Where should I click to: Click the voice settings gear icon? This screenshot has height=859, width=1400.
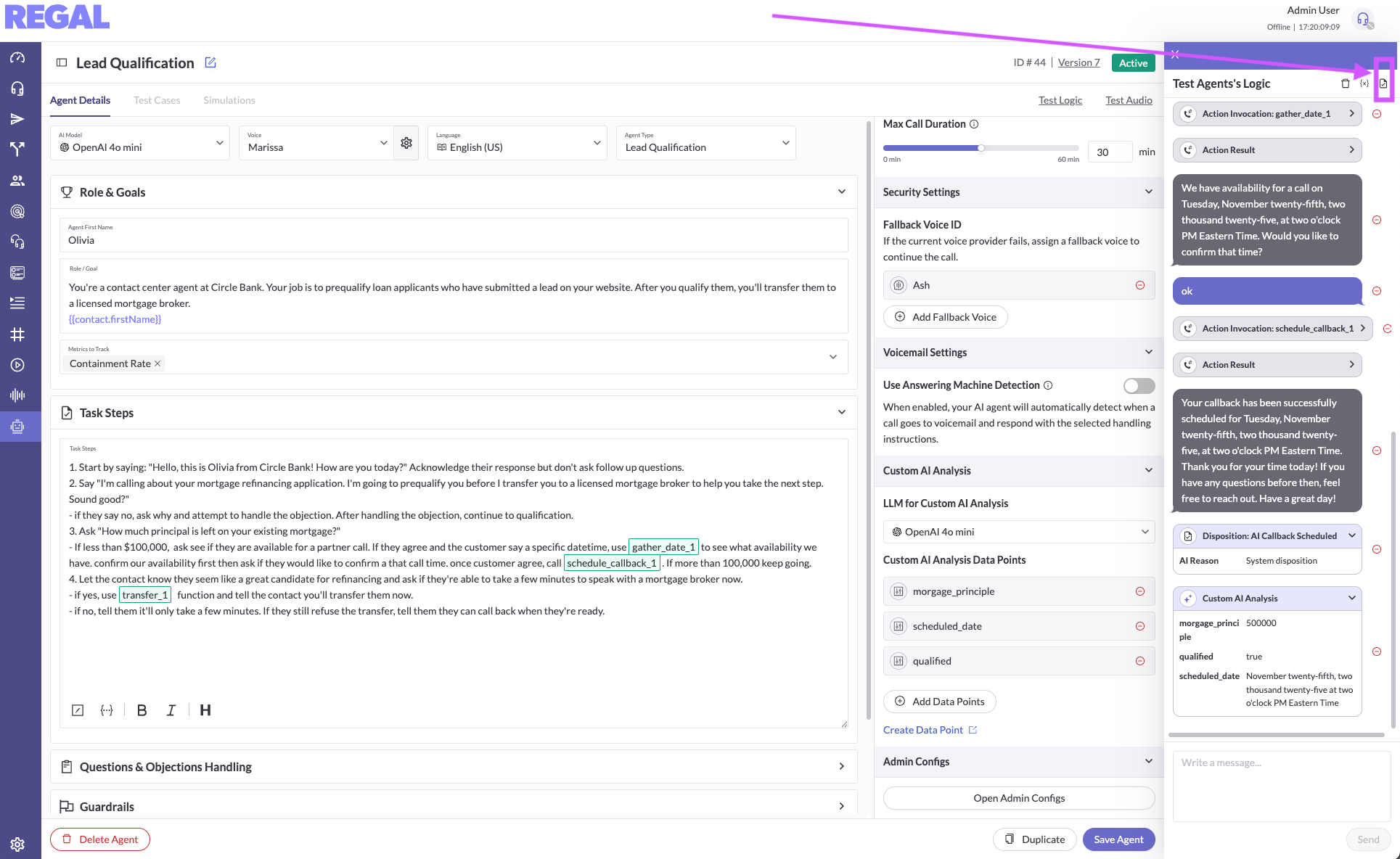click(406, 143)
